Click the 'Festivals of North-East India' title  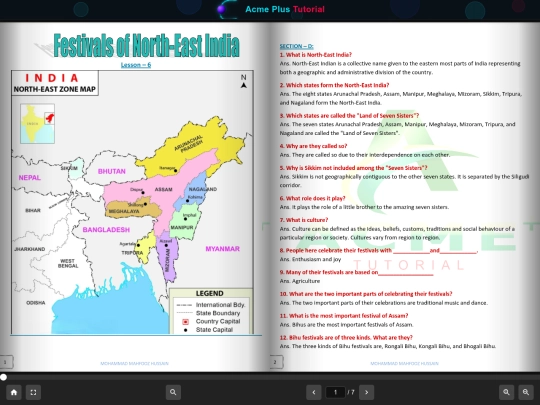(146, 45)
